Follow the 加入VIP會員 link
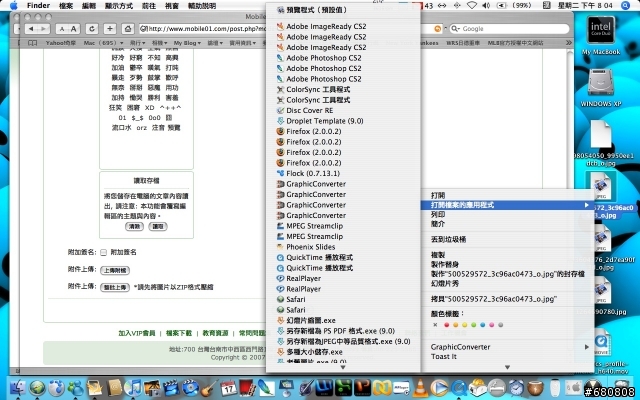The image size is (640, 400). pyautogui.click(x=137, y=333)
